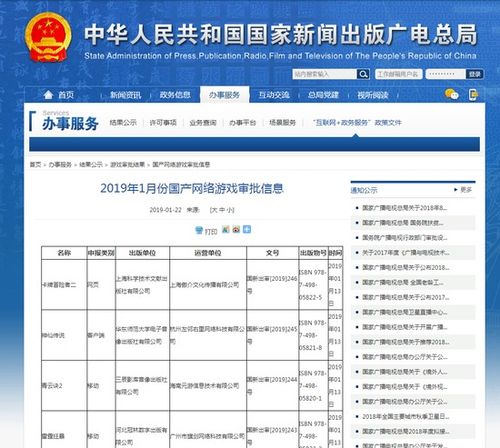Select 大 font size option

click(214, 210)
